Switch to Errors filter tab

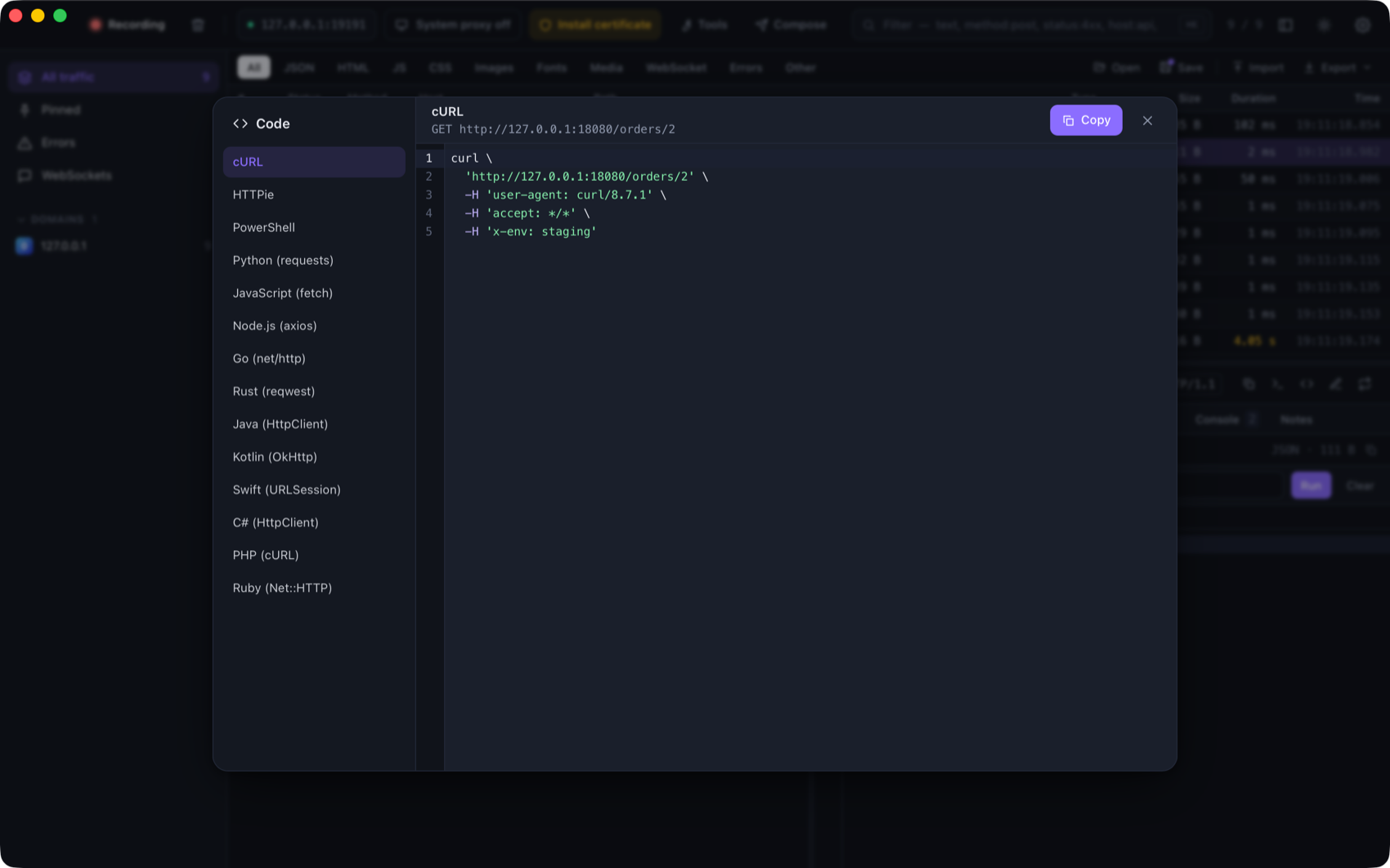tap(746, 67)
